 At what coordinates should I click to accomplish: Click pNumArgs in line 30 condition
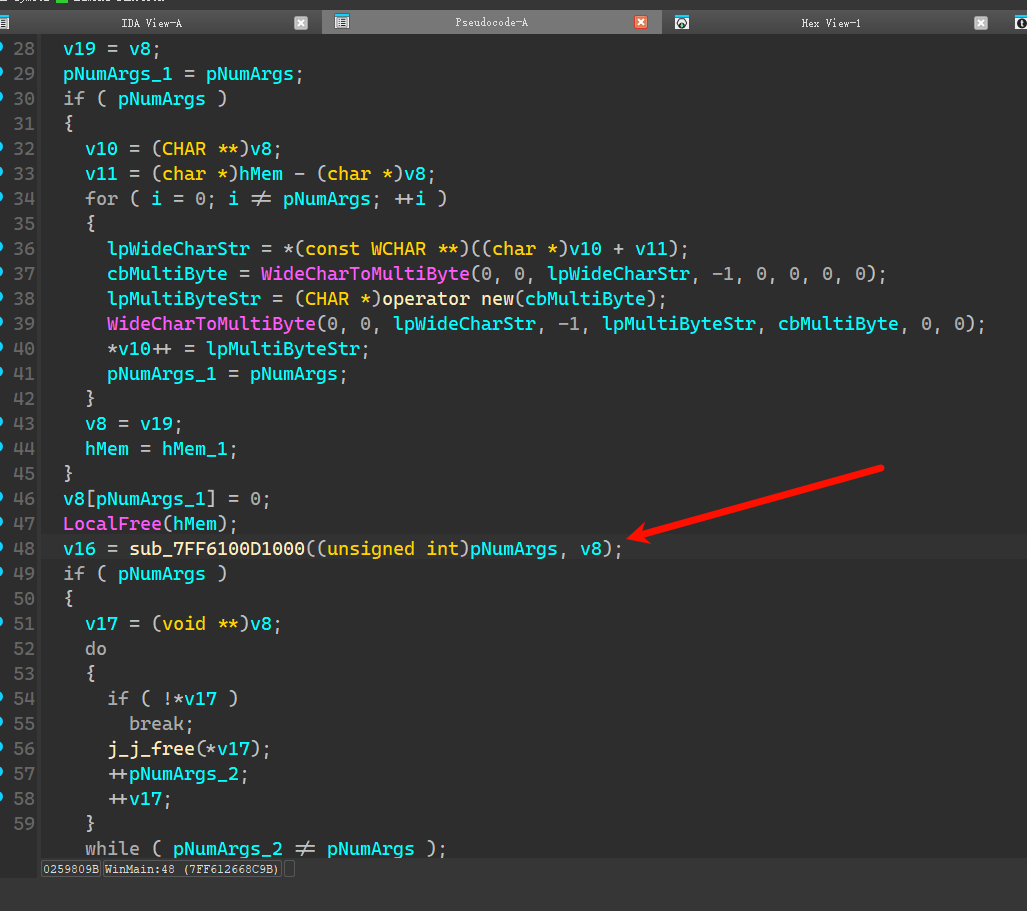click(162, 99)
